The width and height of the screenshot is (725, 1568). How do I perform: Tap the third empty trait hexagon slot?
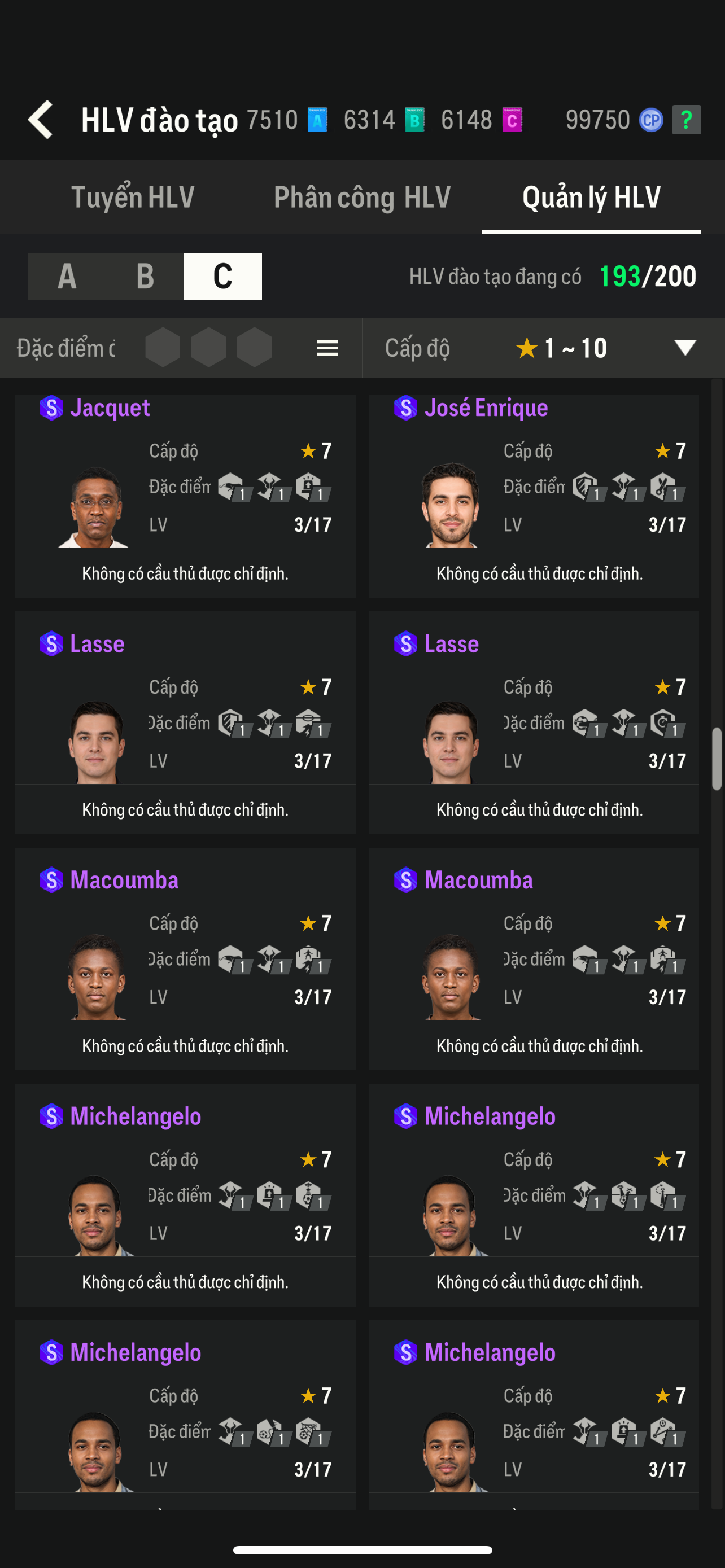pyautogui.click(x=255, y=348)
